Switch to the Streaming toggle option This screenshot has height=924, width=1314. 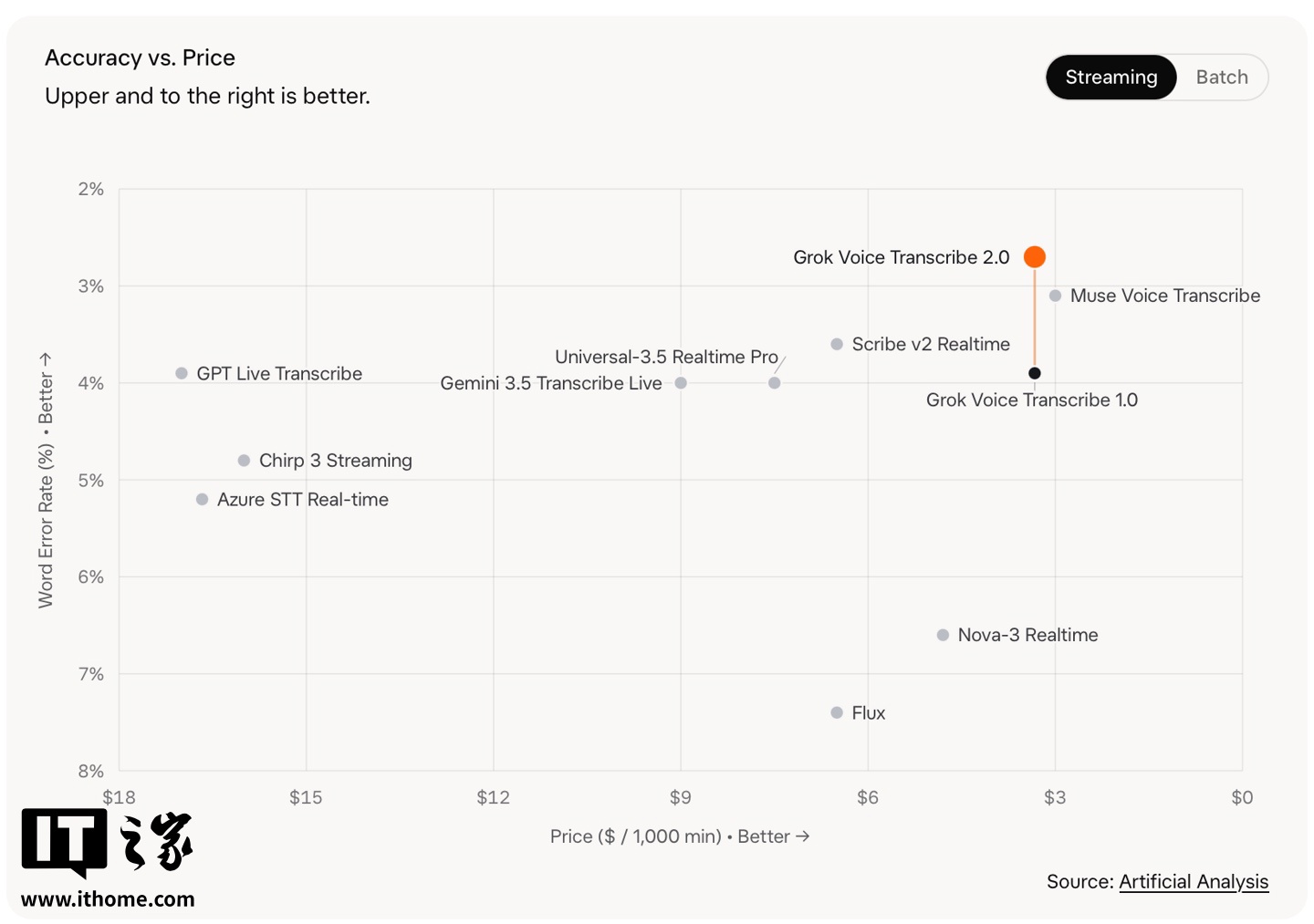[x=1111, y=78]
